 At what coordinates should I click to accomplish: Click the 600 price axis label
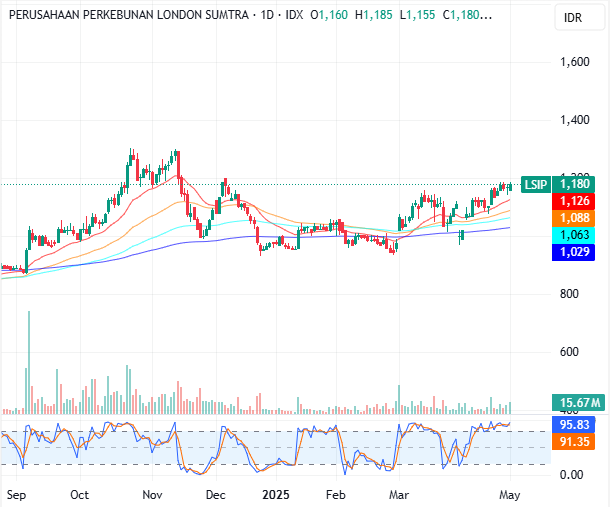[x=569, y=352]
